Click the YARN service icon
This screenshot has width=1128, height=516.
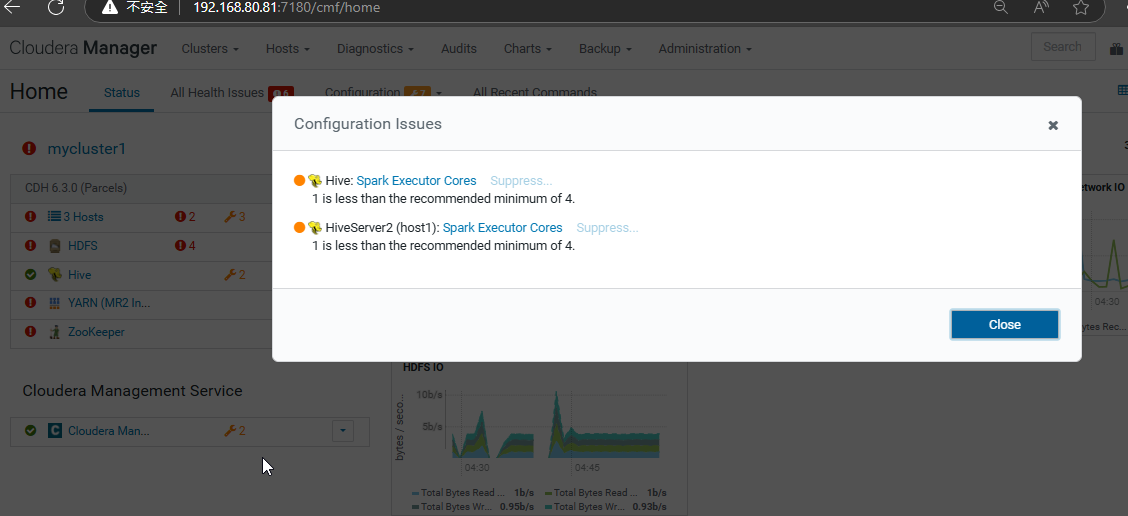[x=55, y=304]
